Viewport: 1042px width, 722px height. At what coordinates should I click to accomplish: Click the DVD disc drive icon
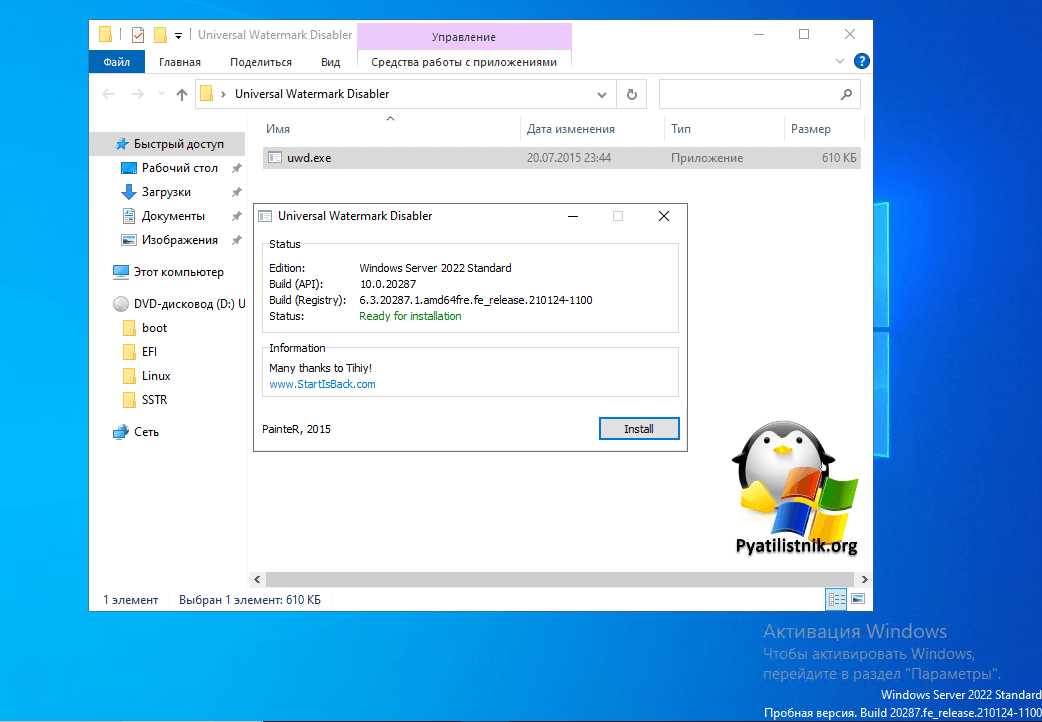pyautogui.click(x=121, y=304)
